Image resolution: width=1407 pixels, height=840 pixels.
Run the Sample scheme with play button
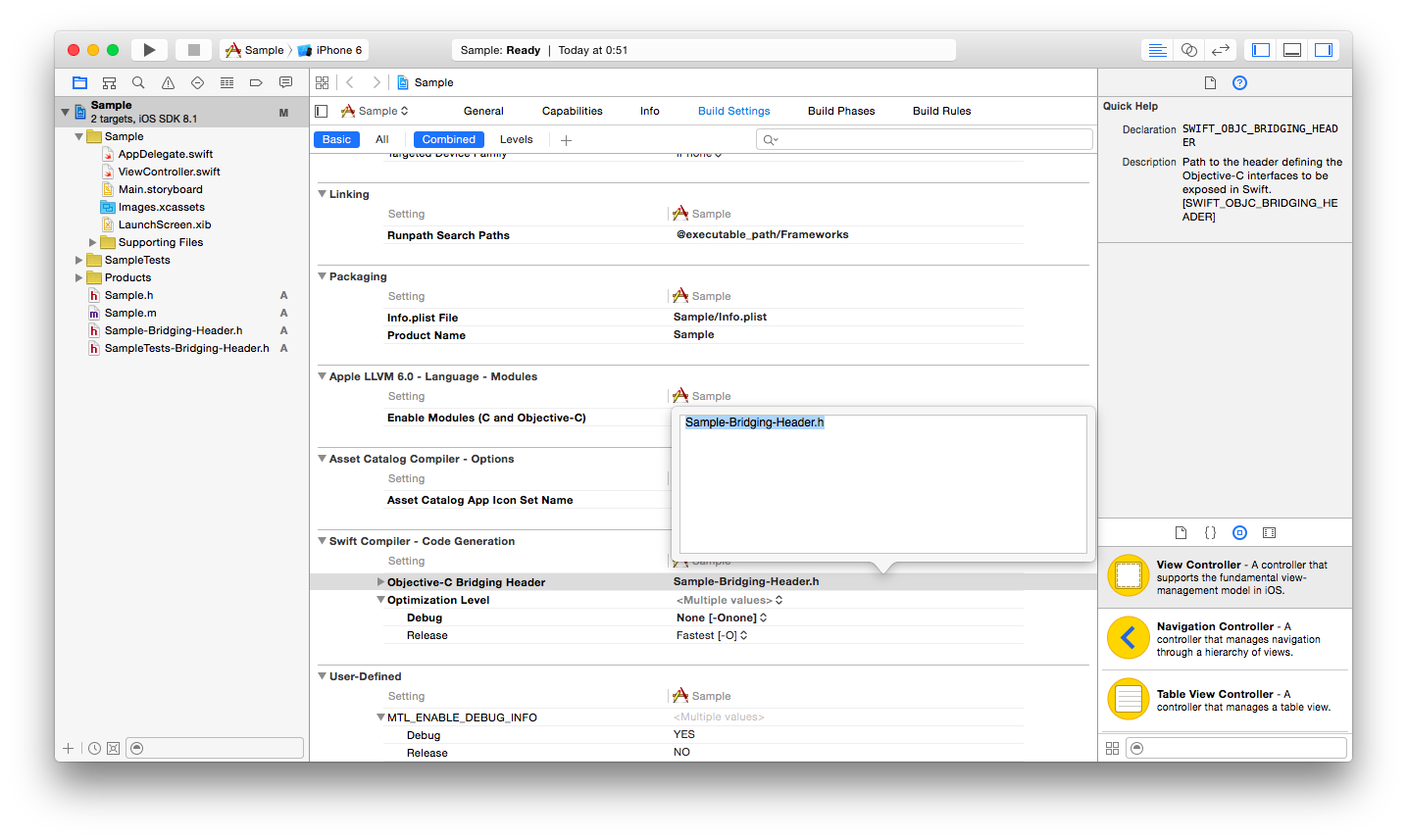(x=149, y=50)
